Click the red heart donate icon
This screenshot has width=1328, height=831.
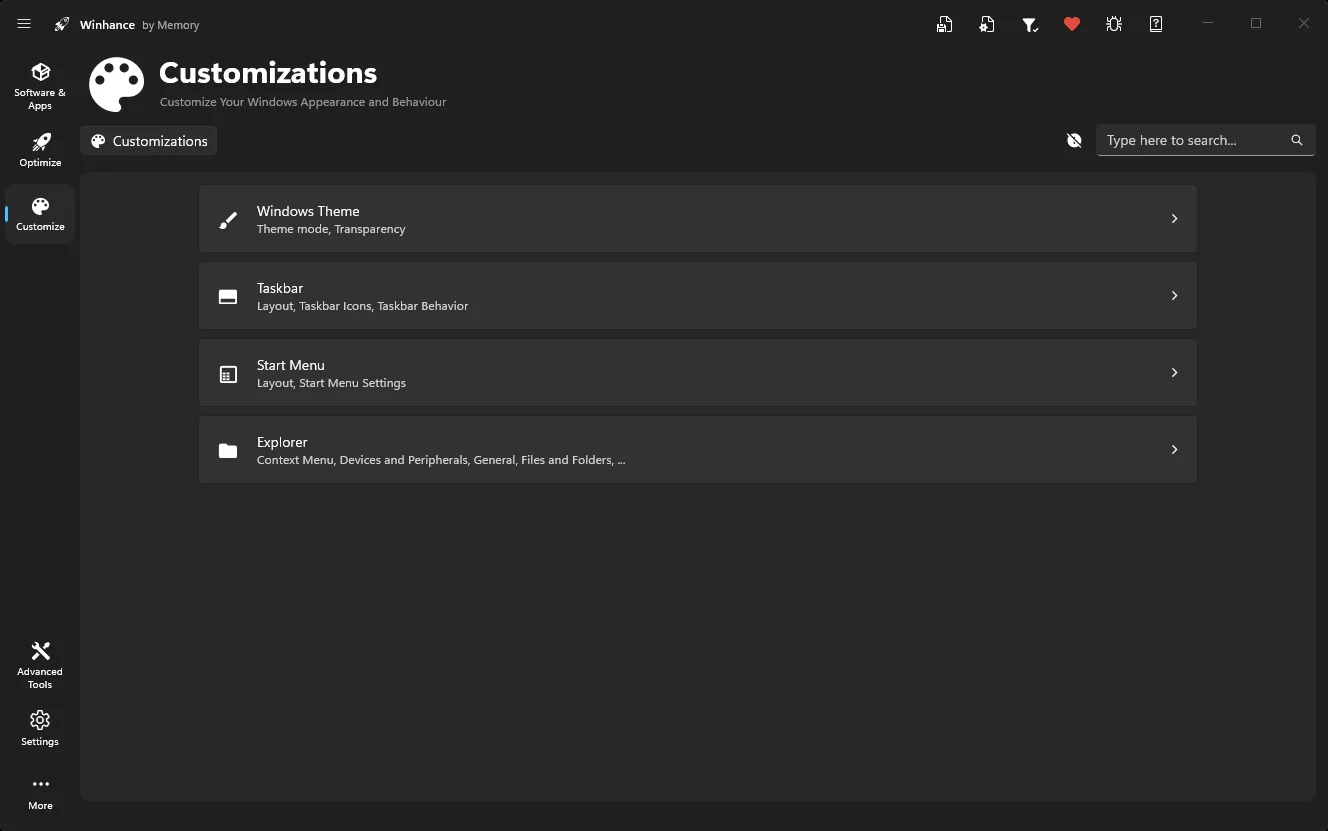point(1072,24)
